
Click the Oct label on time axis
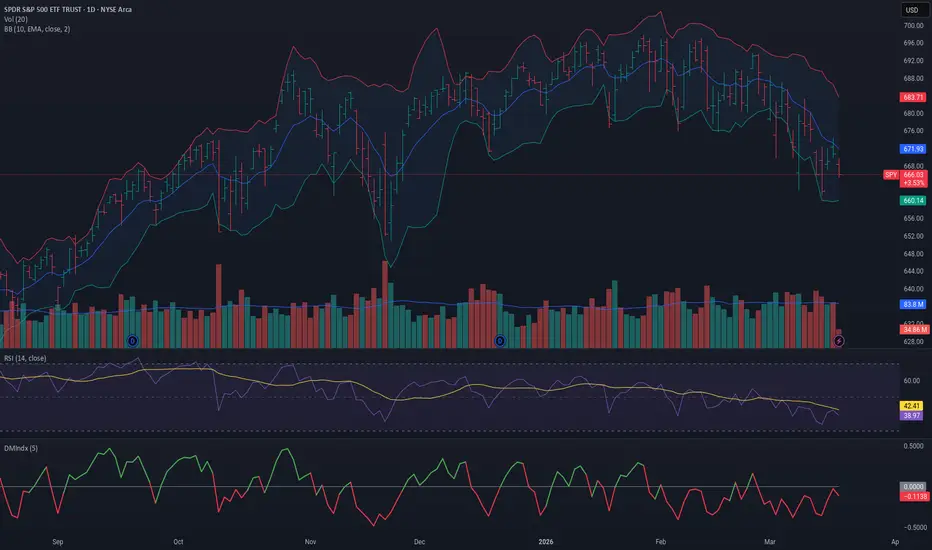(178, 542)
